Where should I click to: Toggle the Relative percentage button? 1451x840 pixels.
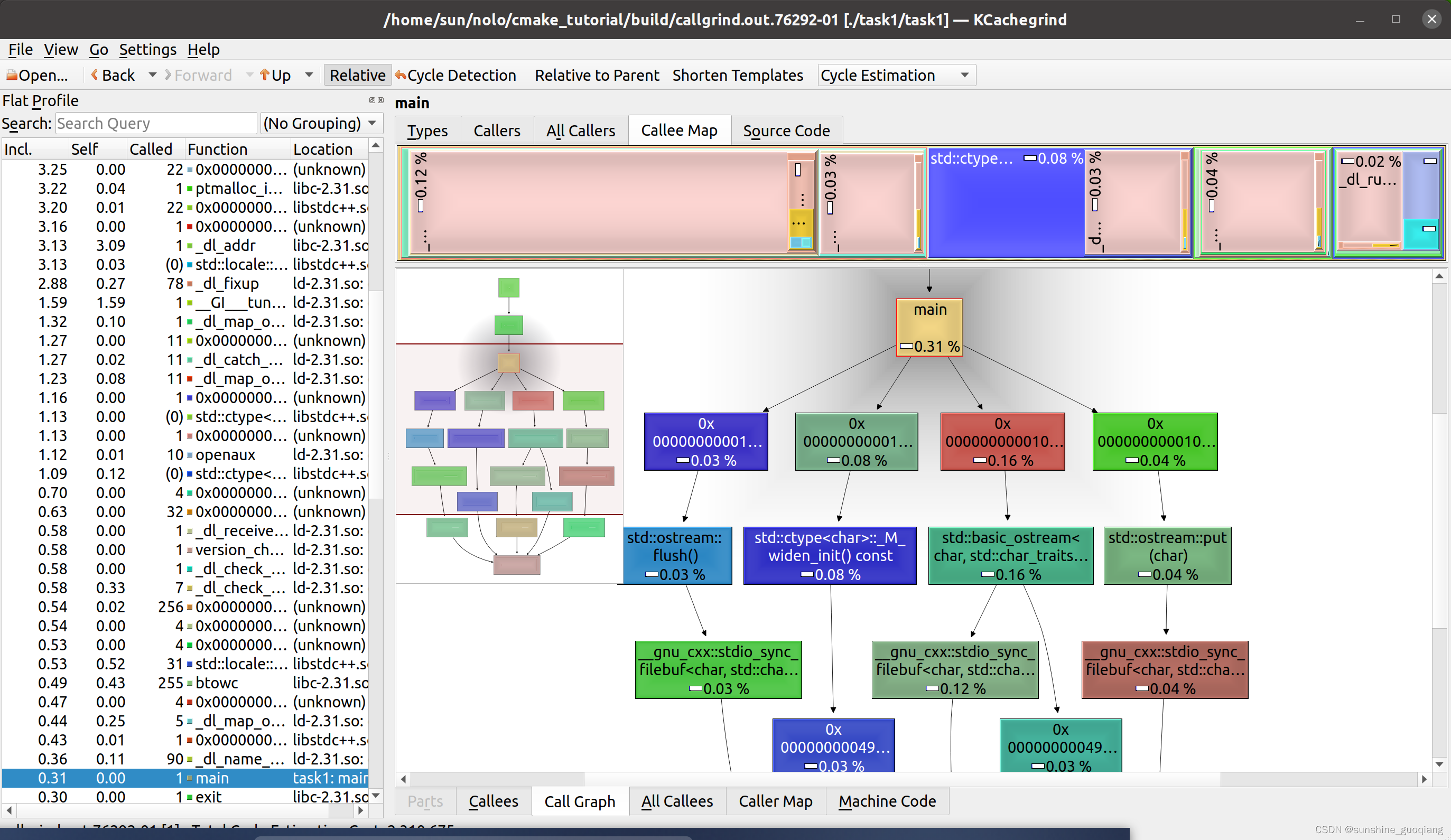click(357, 75)
